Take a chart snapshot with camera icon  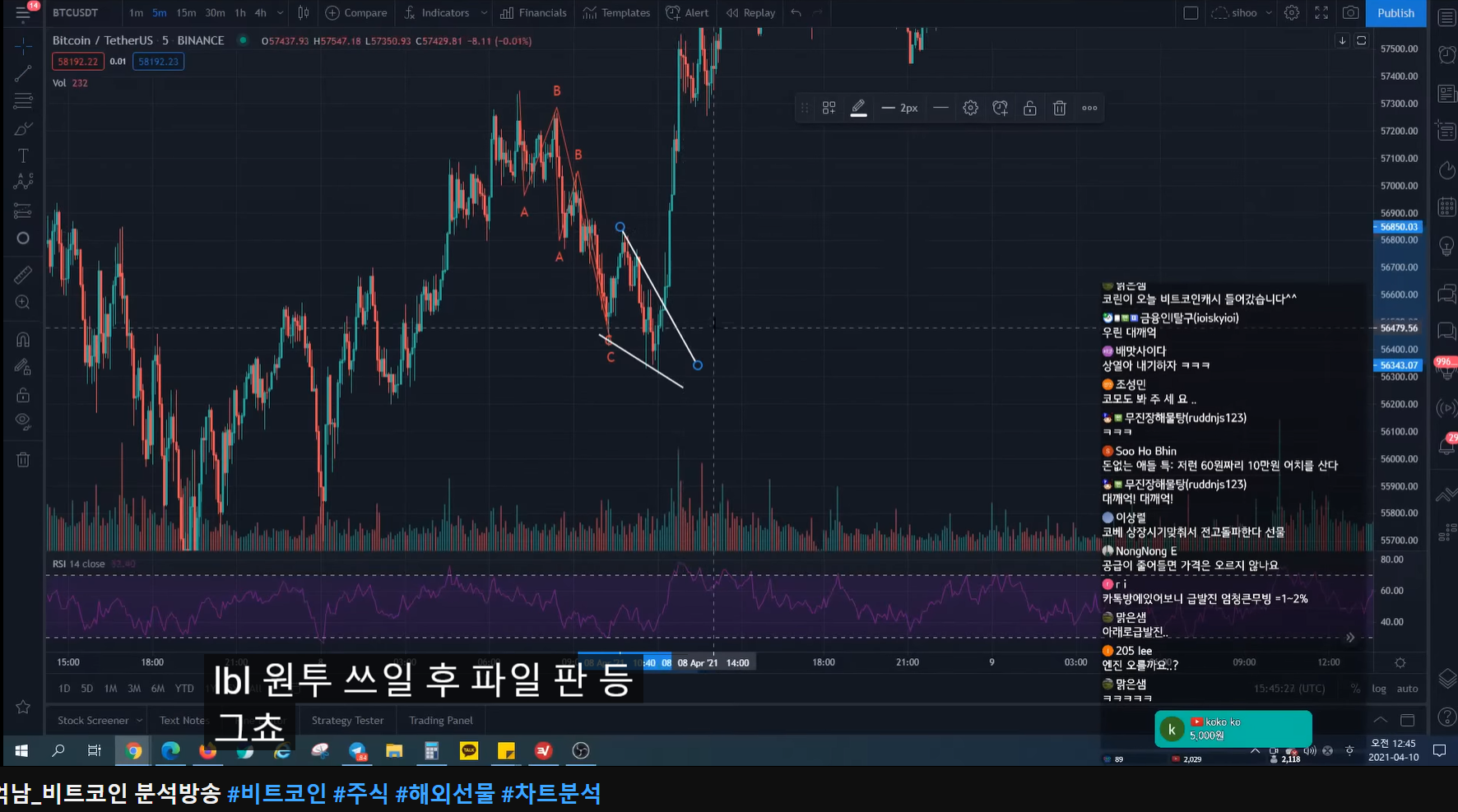(1350, 12)
